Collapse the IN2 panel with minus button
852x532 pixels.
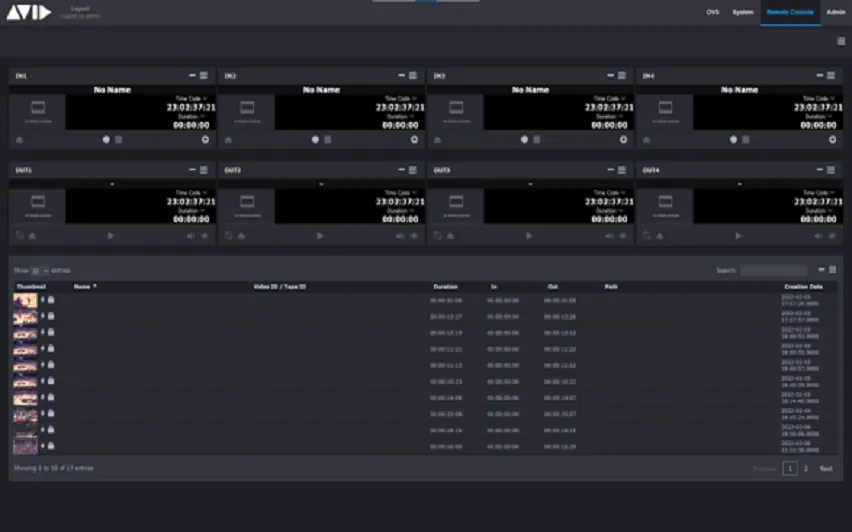pyautogui.click(x=402, y=76)
